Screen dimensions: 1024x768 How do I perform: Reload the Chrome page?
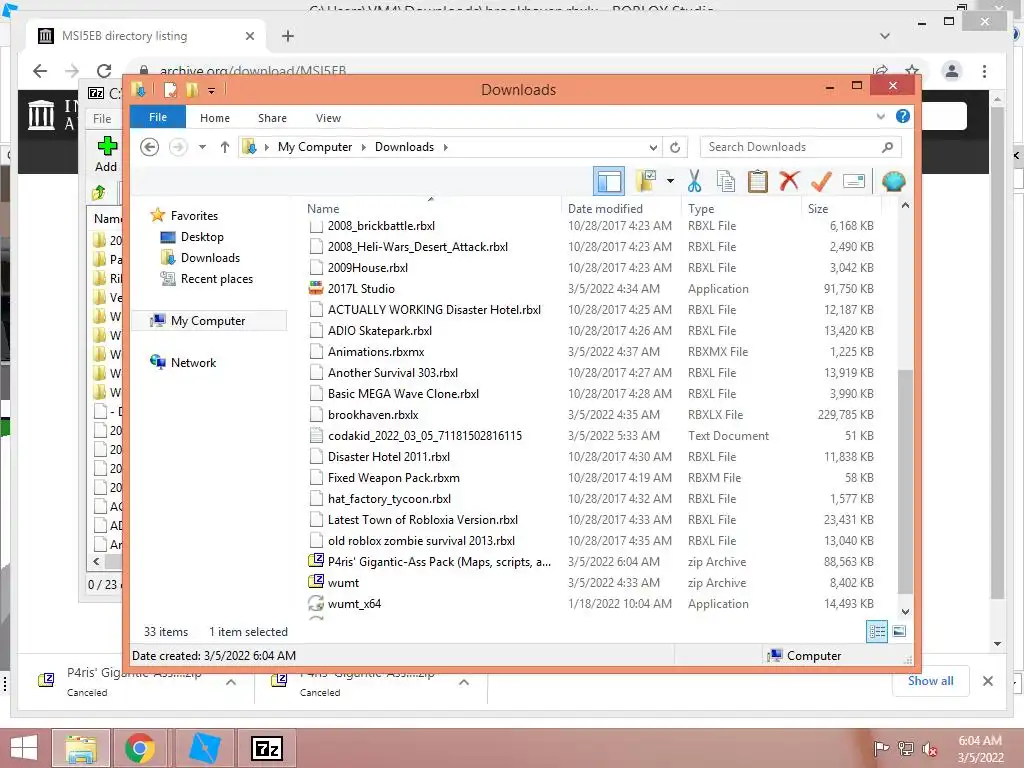pyautogui.click(x=104, y=71)
